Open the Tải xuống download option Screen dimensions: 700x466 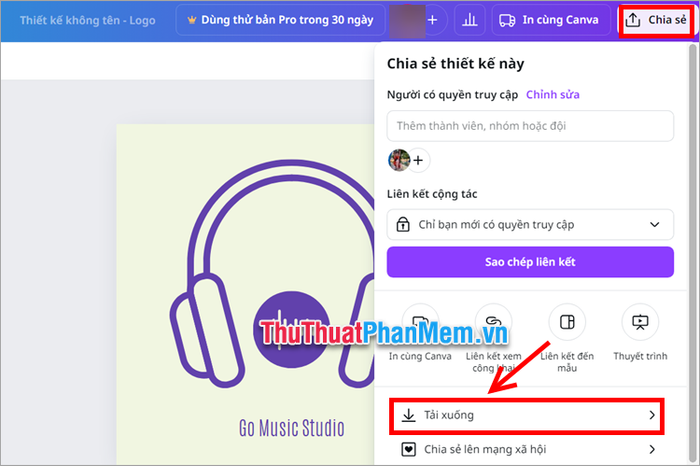tap(527, 416)
